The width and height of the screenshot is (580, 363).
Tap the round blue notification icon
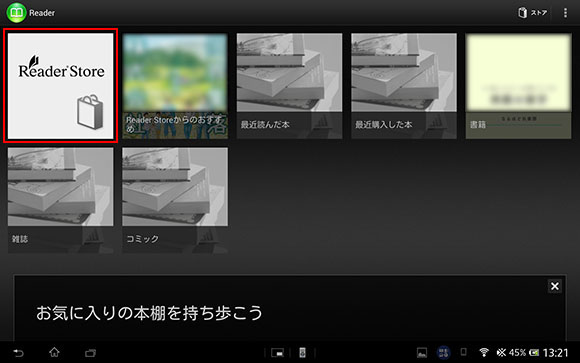444,353
